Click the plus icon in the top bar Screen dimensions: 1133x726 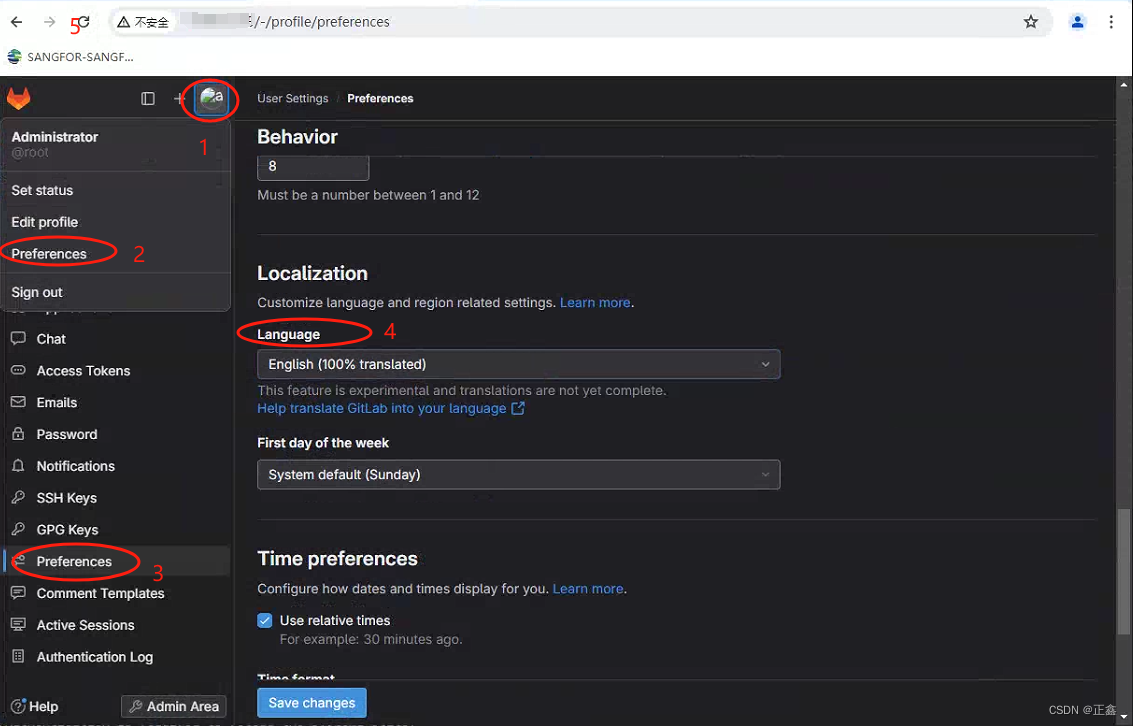coord(178,98)
